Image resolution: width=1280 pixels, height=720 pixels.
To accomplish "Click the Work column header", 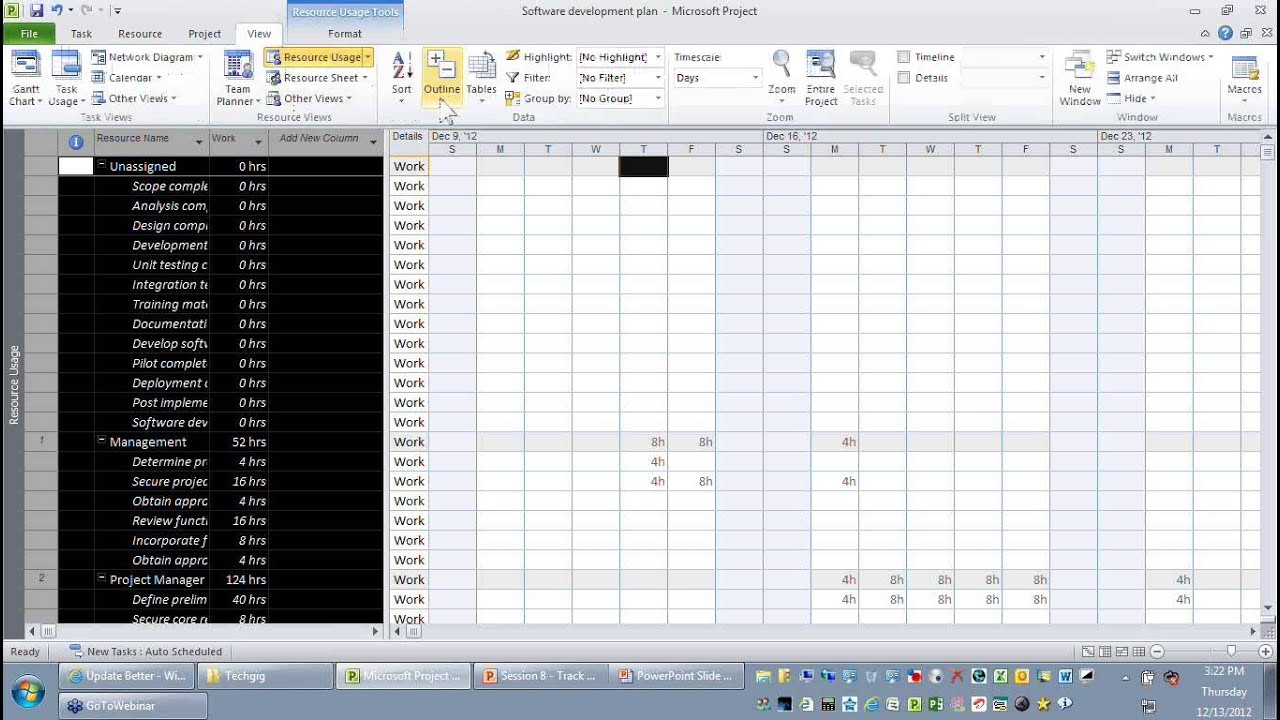I will [x=238, y=142].
